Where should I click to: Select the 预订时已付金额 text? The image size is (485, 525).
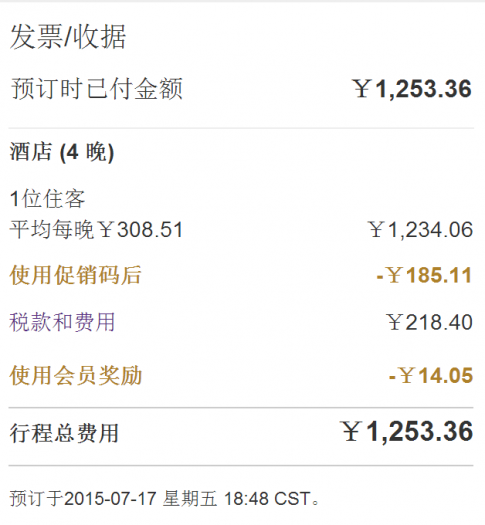(x=97, y=88)
